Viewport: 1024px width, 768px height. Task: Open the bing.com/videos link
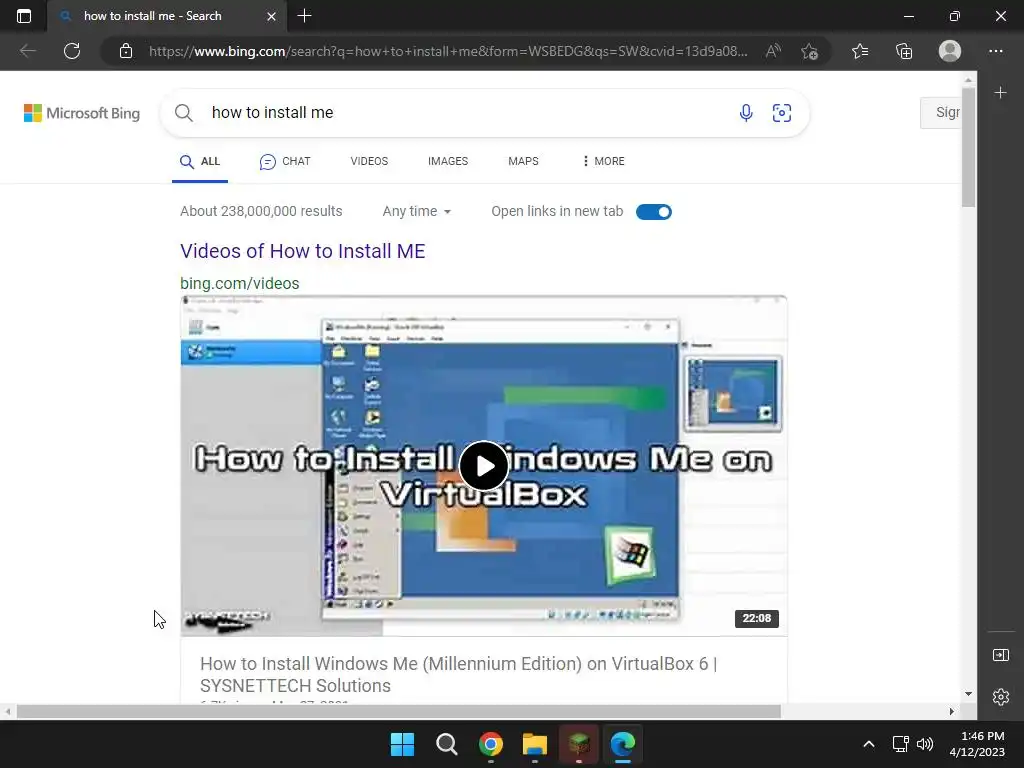(x=240, y=283)
